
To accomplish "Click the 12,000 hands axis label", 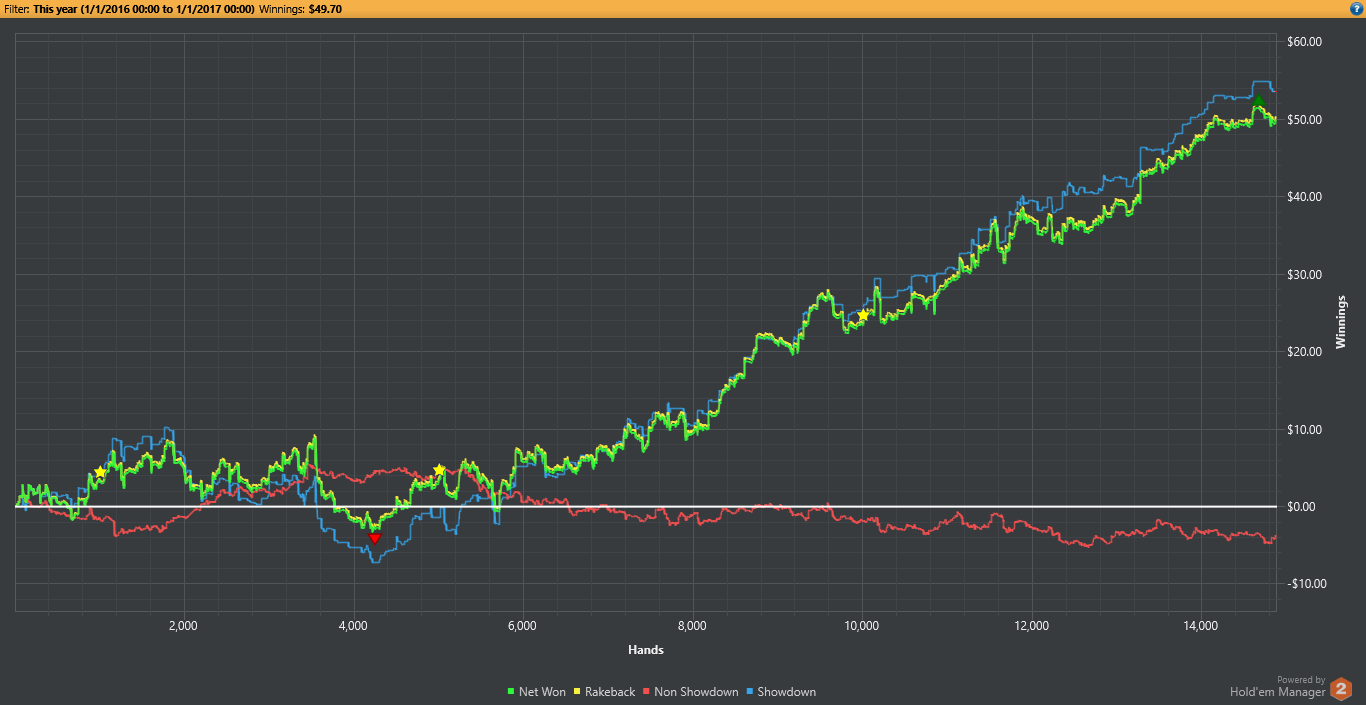I will [x=1031, y=626].
